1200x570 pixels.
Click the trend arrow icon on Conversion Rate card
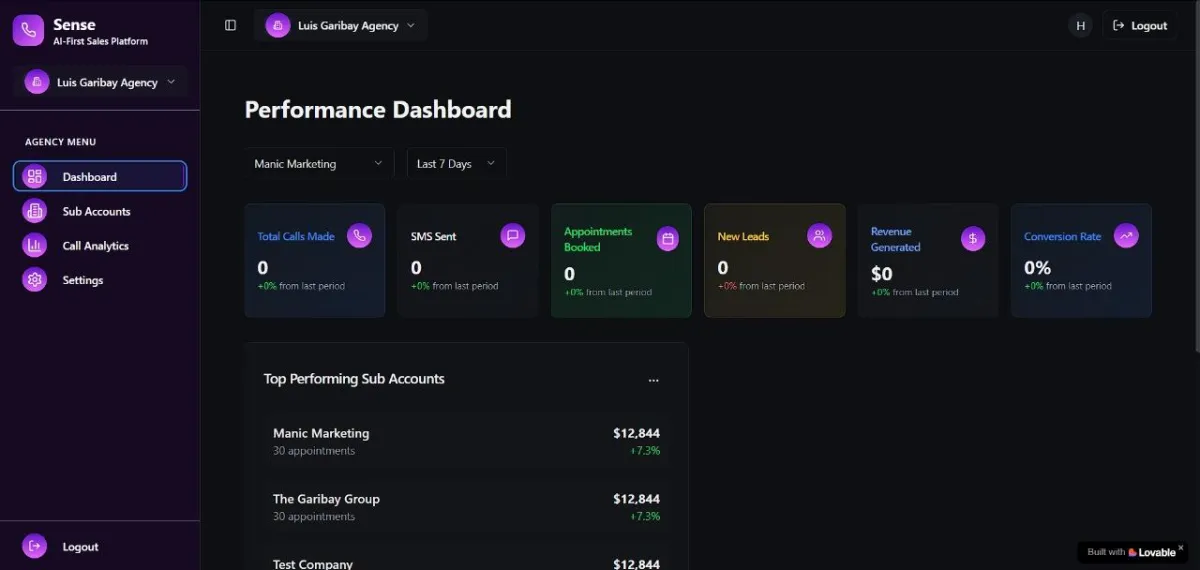point(1126,236)
